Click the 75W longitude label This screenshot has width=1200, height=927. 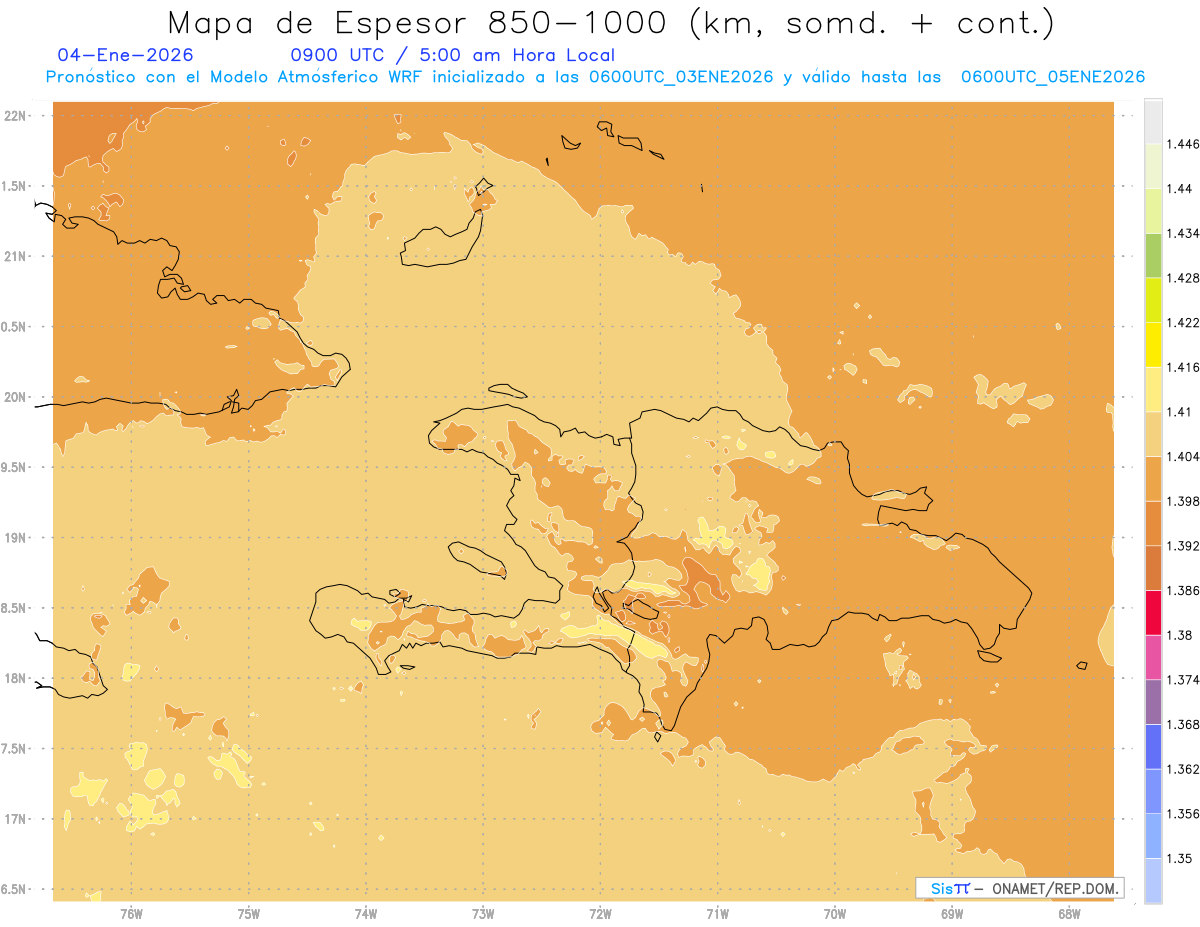pyautogui.click(x=249, y=913)
